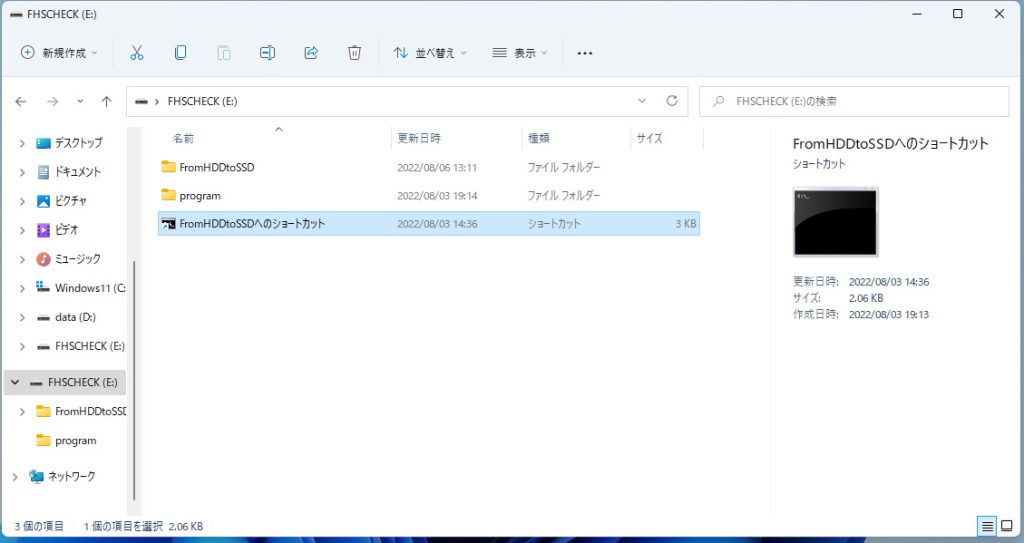Open the 新規作成 menu

(59, 53)
